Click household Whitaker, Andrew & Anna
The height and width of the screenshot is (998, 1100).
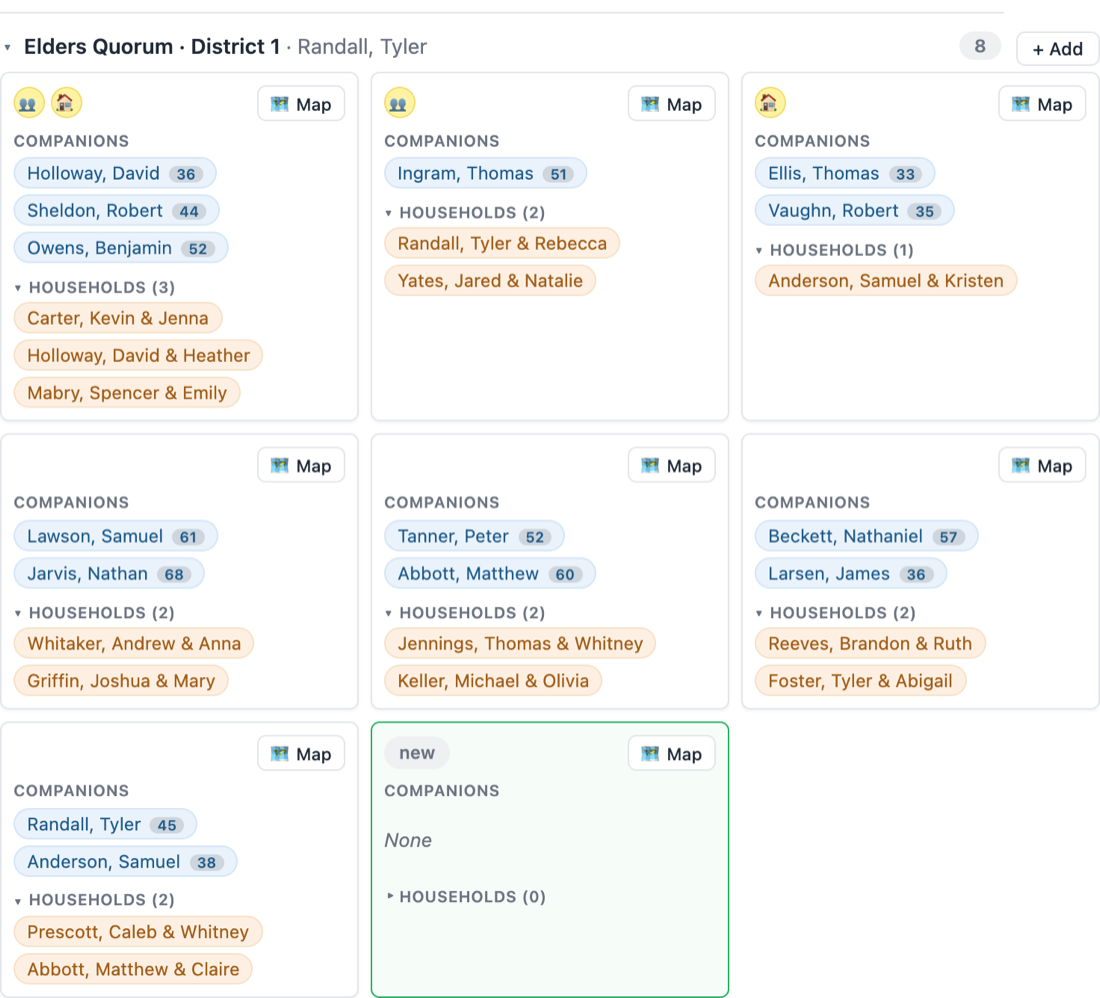tap(134, 643)
